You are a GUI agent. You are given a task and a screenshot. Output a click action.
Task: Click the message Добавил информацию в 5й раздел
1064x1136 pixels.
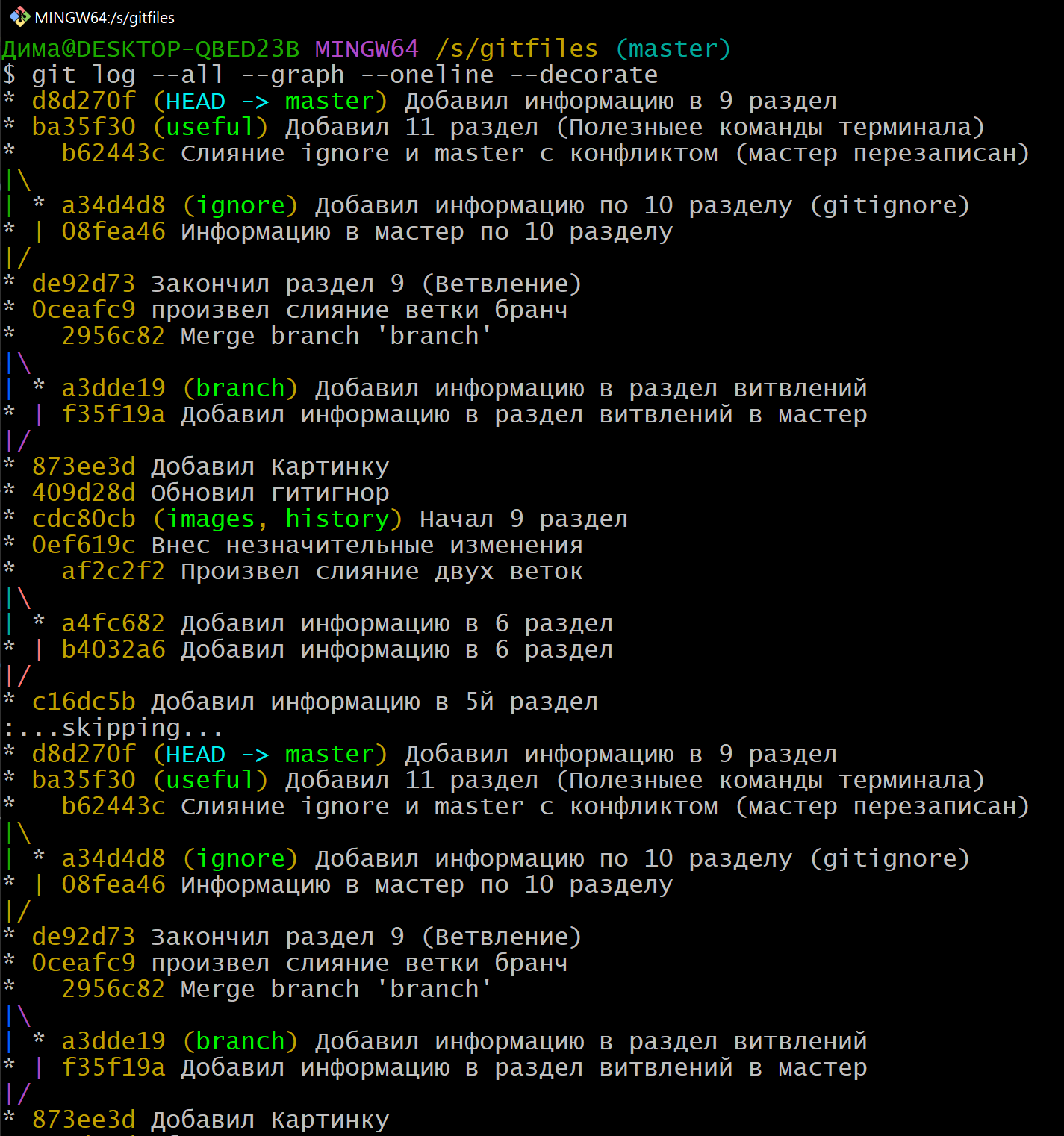coord(374,702)
